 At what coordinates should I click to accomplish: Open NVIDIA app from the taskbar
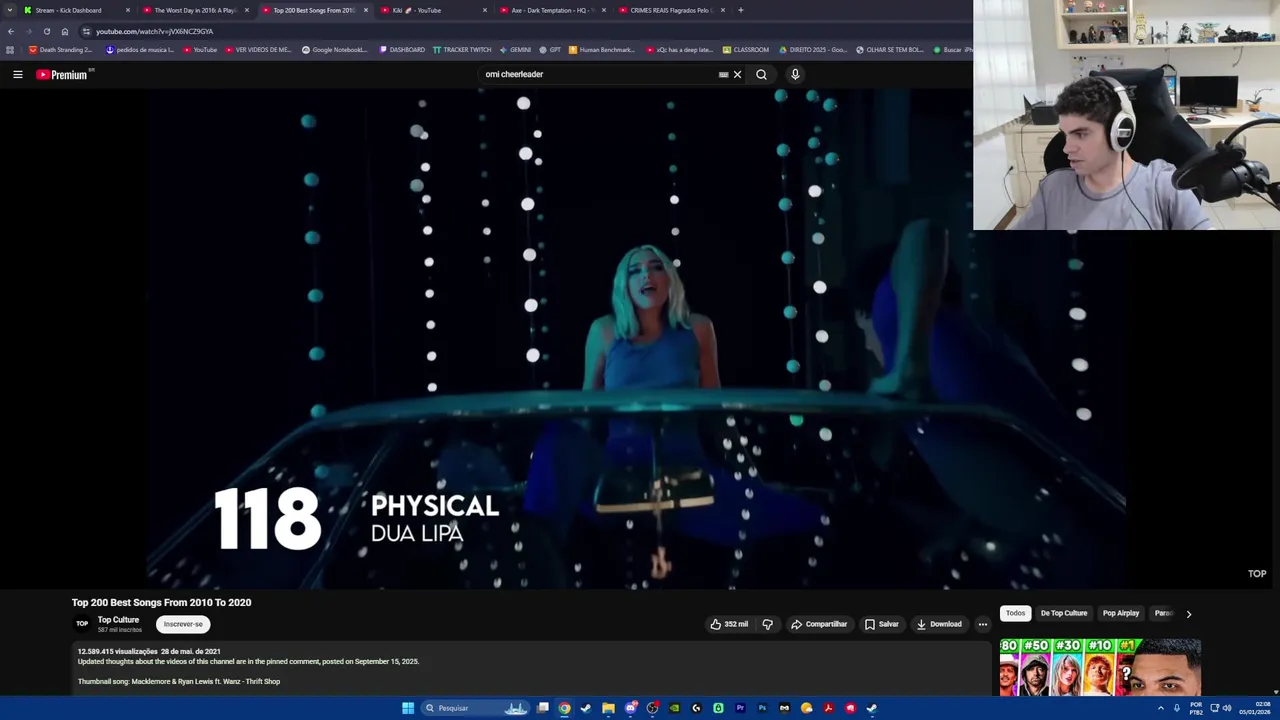(x=674, y=708)
